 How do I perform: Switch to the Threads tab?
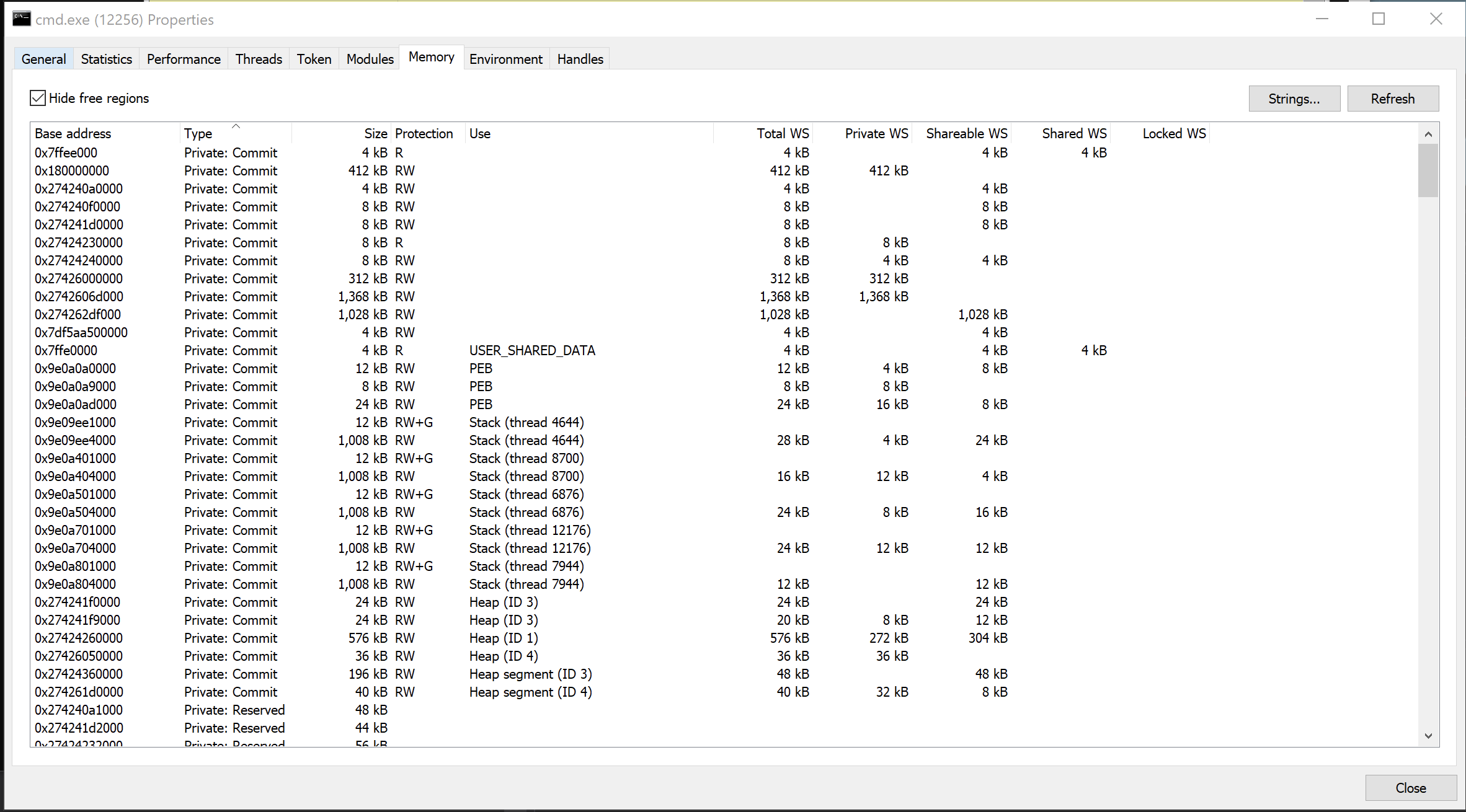259,59
